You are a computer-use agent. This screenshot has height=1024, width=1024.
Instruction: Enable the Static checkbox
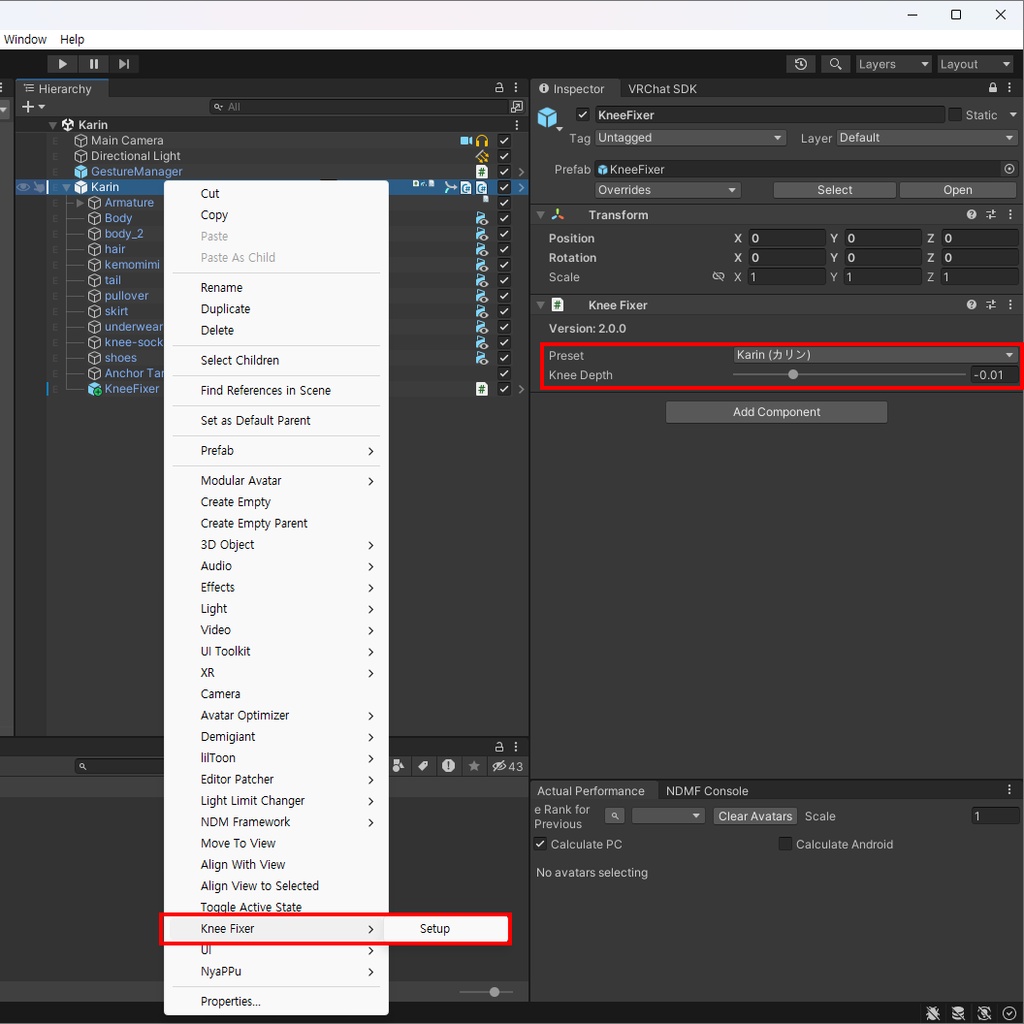[955, 115]
